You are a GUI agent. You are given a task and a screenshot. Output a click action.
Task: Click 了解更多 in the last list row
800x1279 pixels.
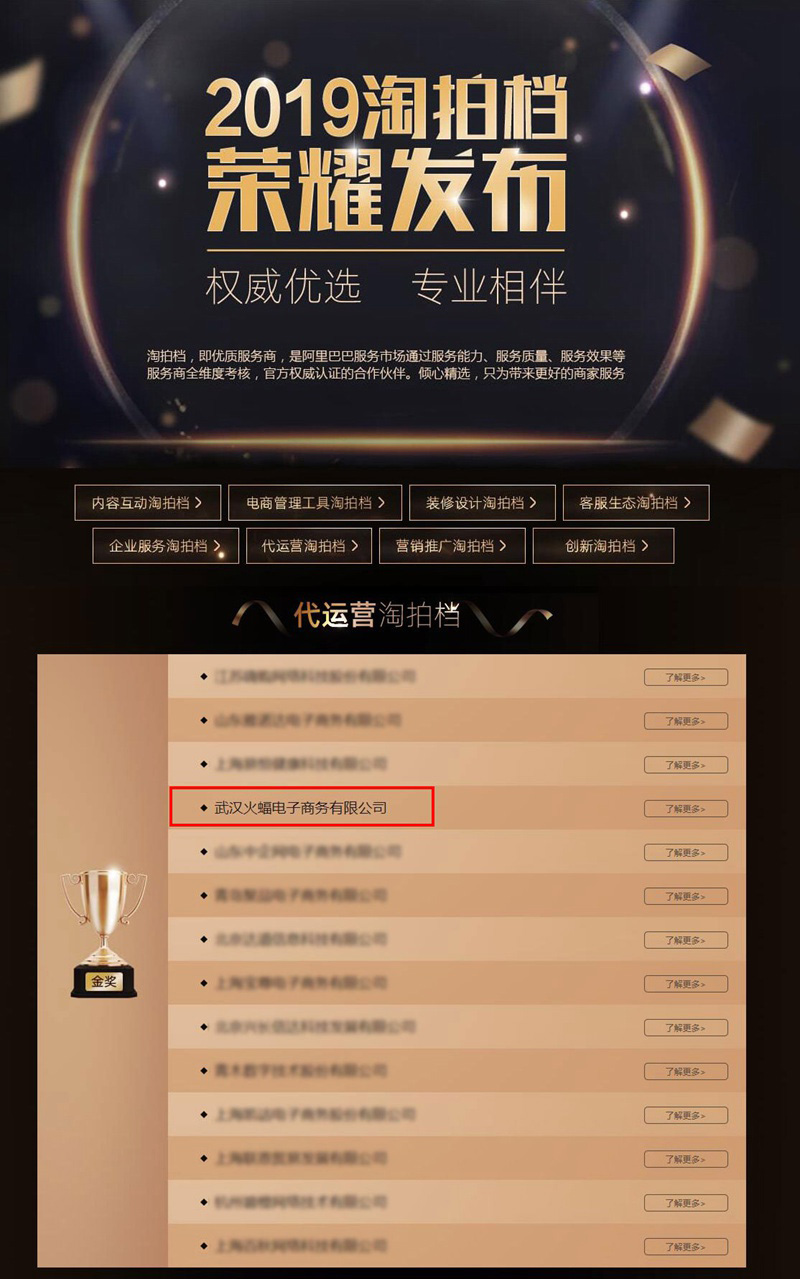686,1246
